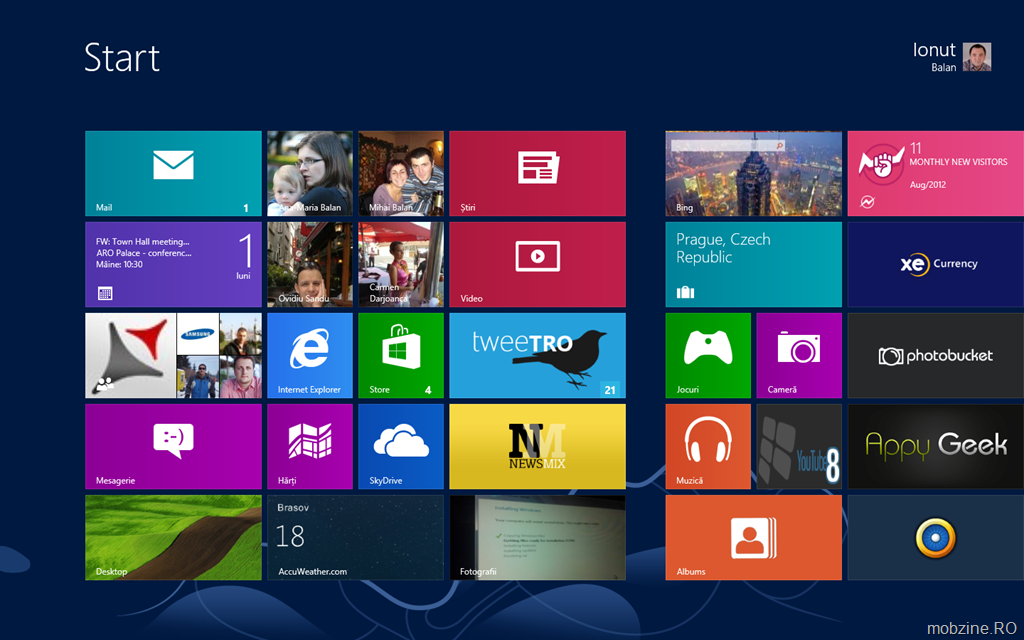Viewport: 1024px width, 640px height.
Task: Click the Start heading text
Action: tap(122, 57)
